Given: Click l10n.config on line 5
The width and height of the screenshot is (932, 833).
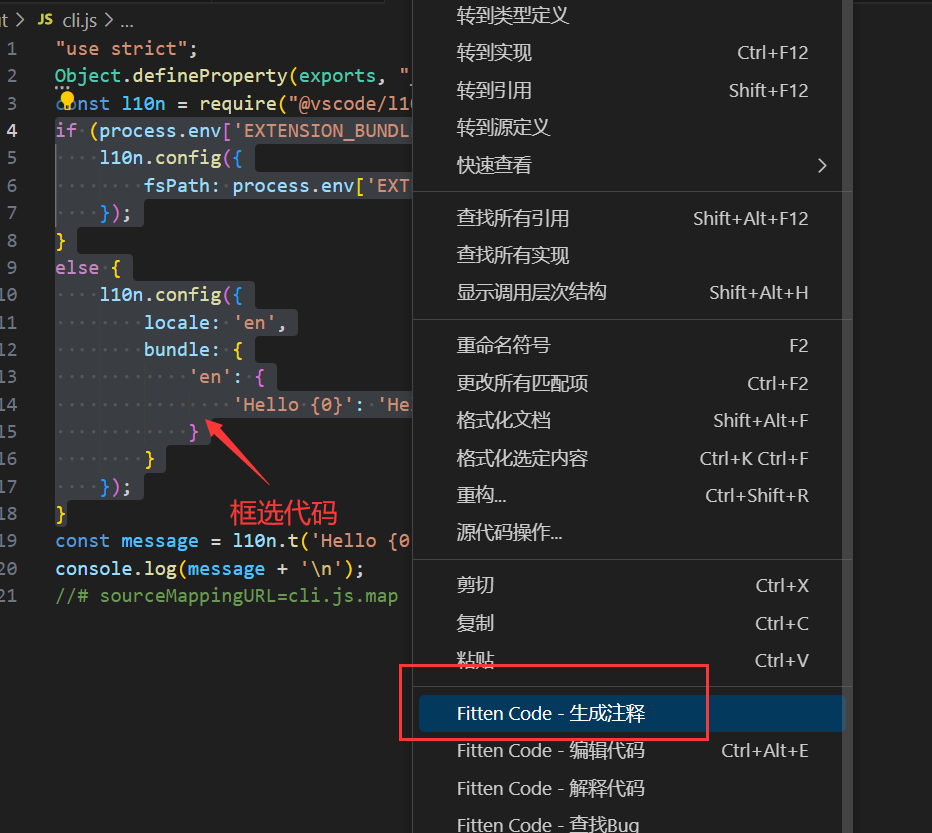Looking at the screenshot, I should click(160, 158).
